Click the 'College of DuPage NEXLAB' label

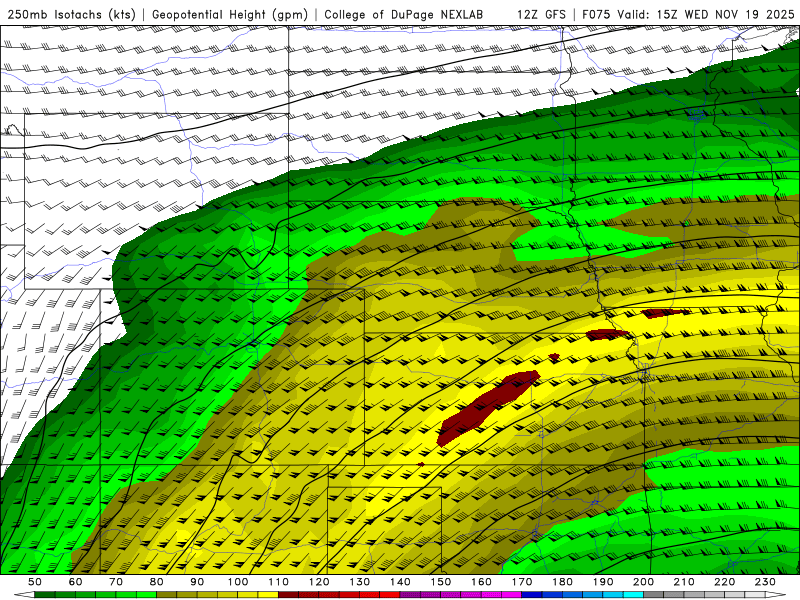pyautogui.click(x=404, y=14)
